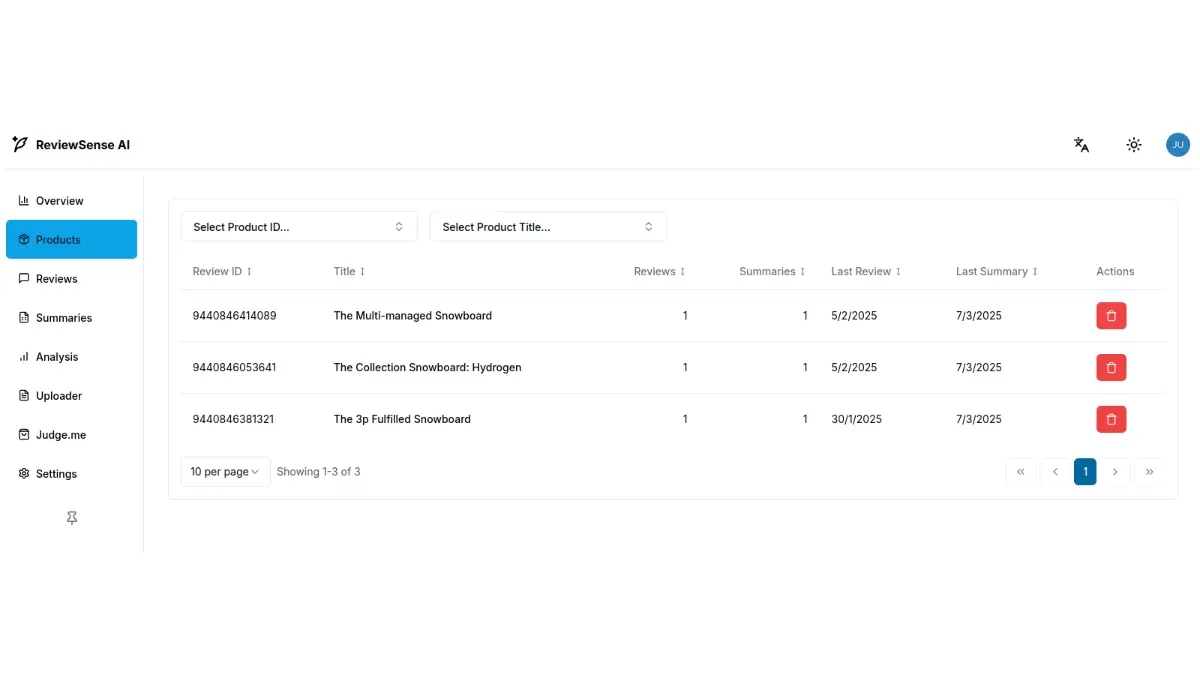The height and width of the screenshot is (675, 1200).
Task: Open the Select Product Title dropdown
Action: [548, 227]
